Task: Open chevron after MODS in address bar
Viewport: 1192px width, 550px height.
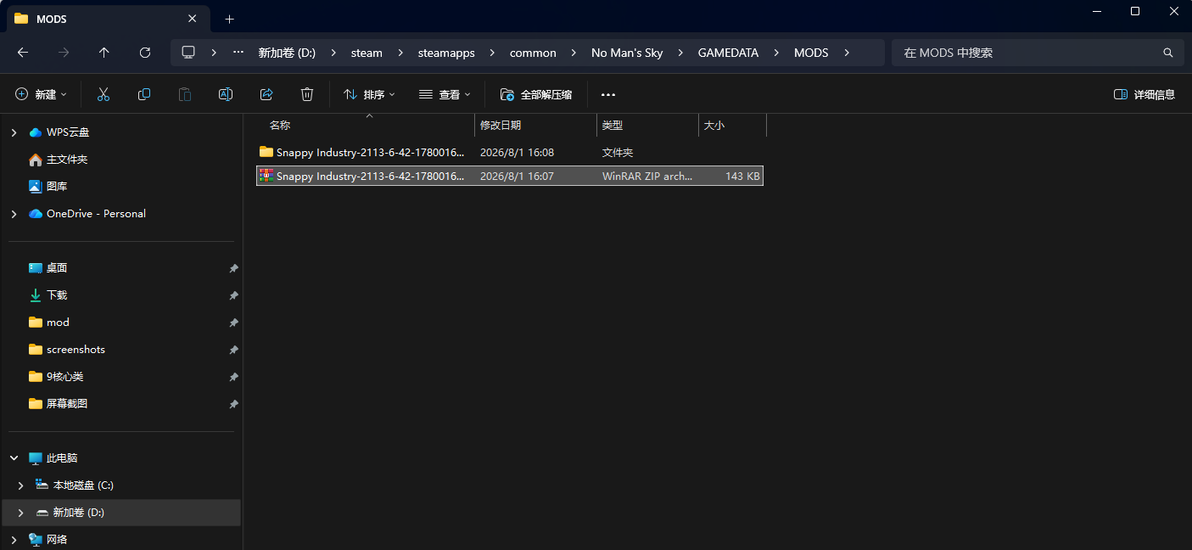Action: click(848, 52)
